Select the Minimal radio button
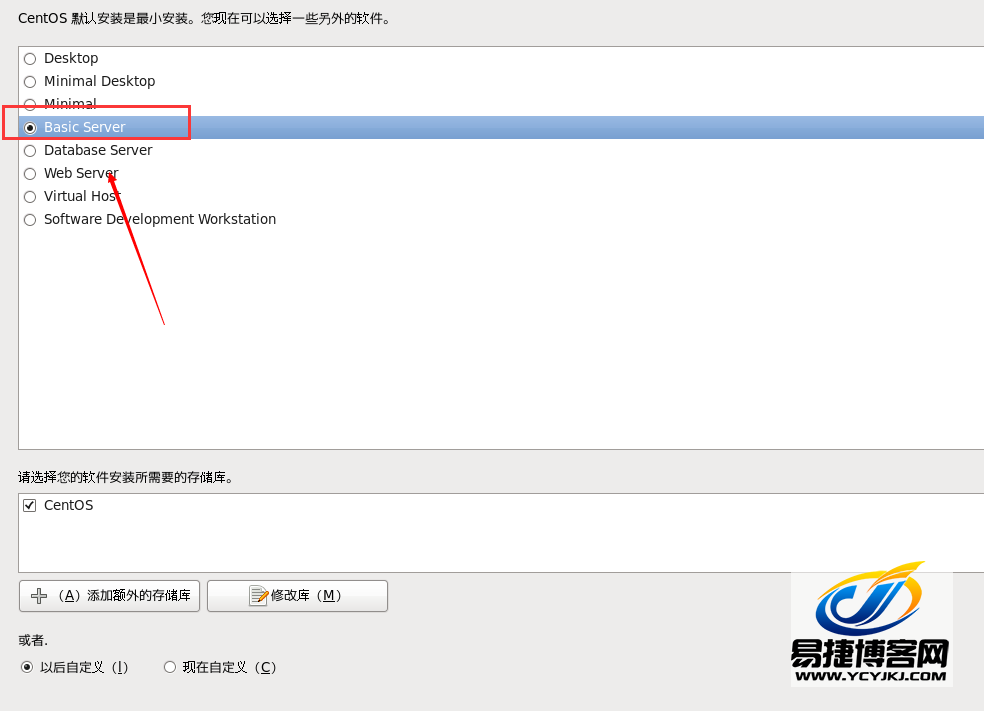Viewport: 984px width, 711px height. [x=30, y=104]
